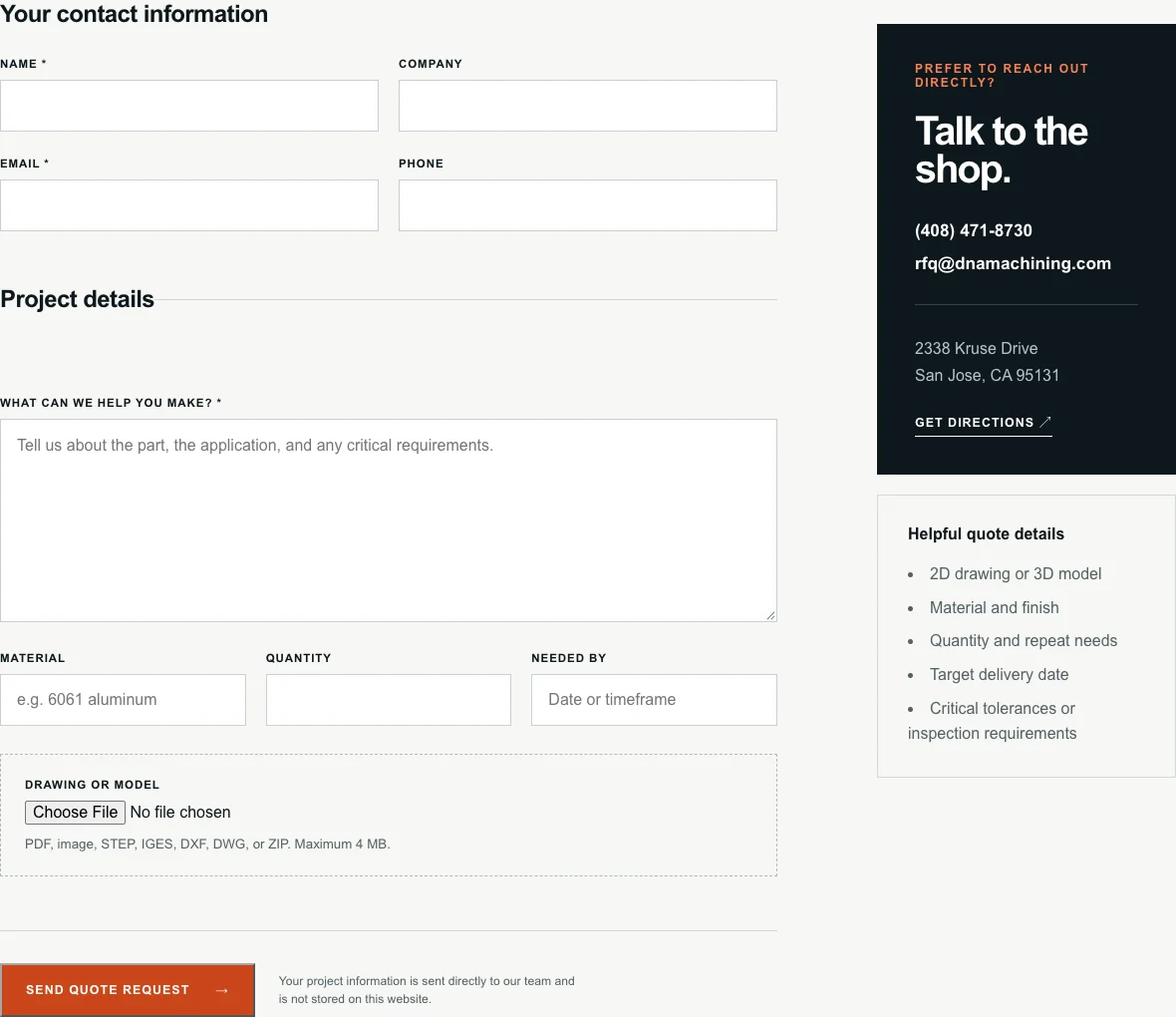The height and width of the screenshot is (1017, 1176).
Task: Click the project description textarea
Action: click(389, 520)
